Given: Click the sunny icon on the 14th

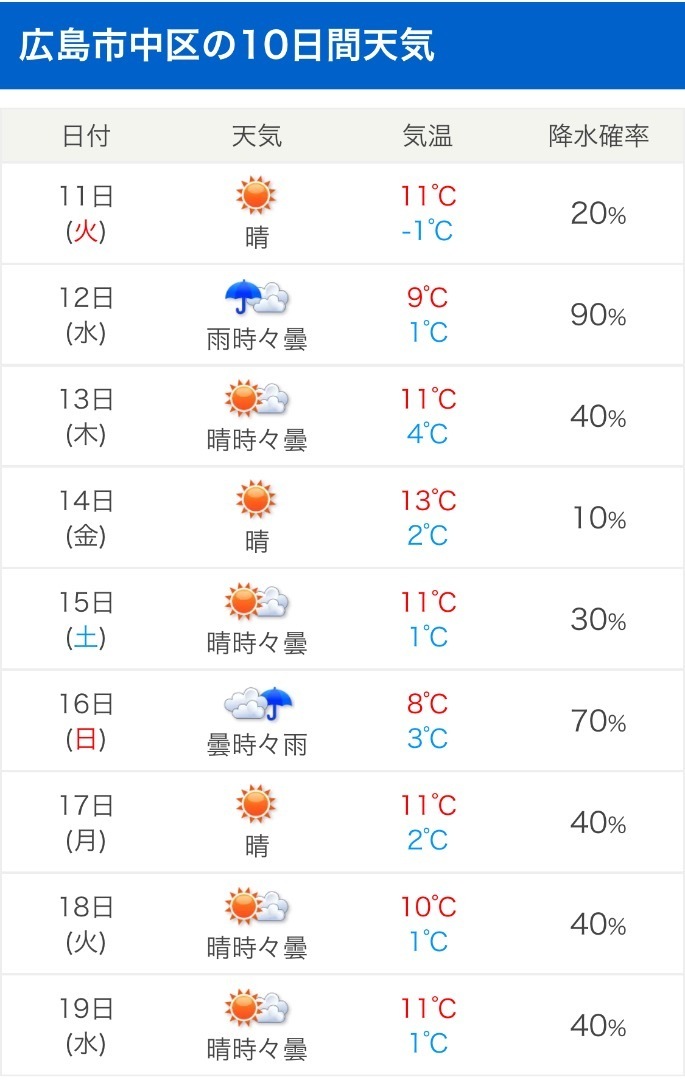Looking at the screenshot, I should [256, 499].
